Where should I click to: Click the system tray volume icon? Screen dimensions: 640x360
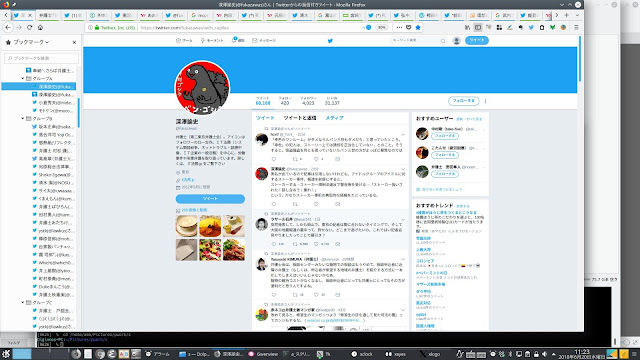click(x=544, y=354)
